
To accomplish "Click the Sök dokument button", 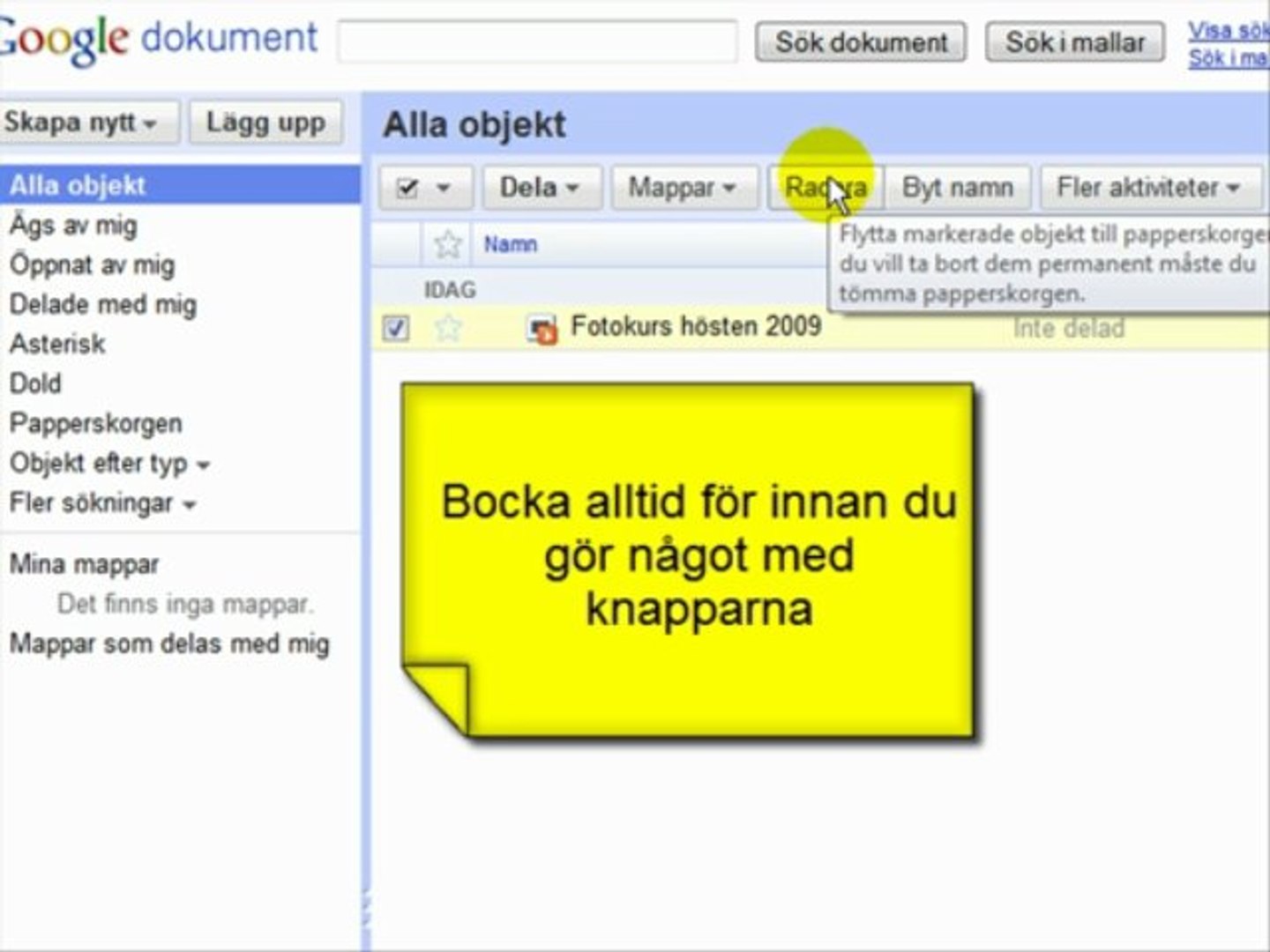I will 861,42.
